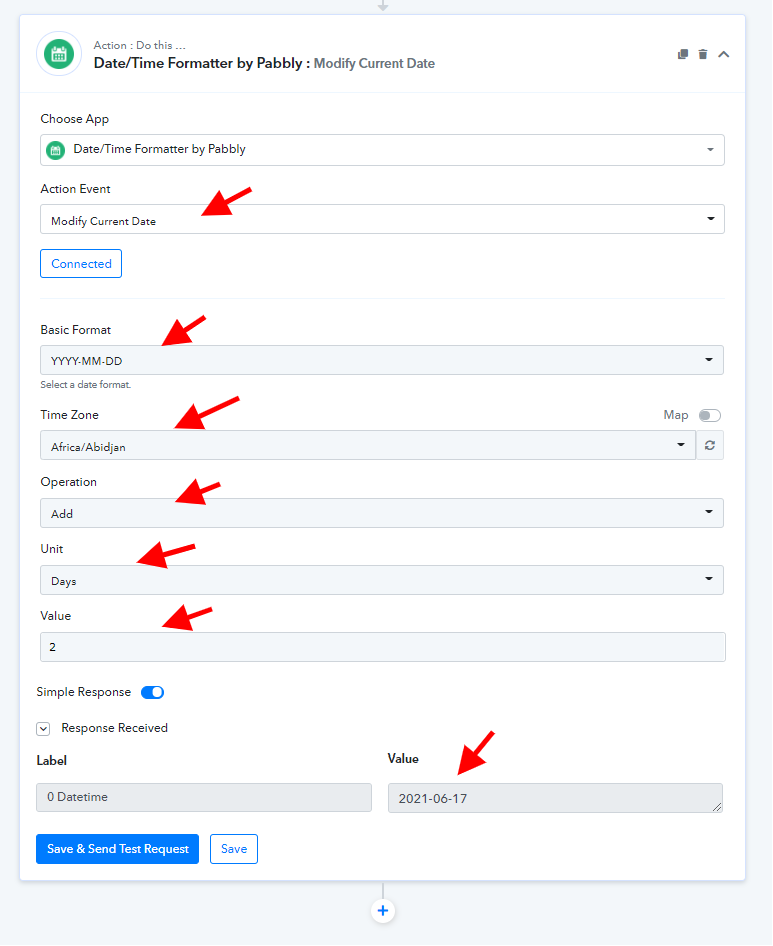
Task: Click the Value input field containing 2
Action: coord(383,647)
